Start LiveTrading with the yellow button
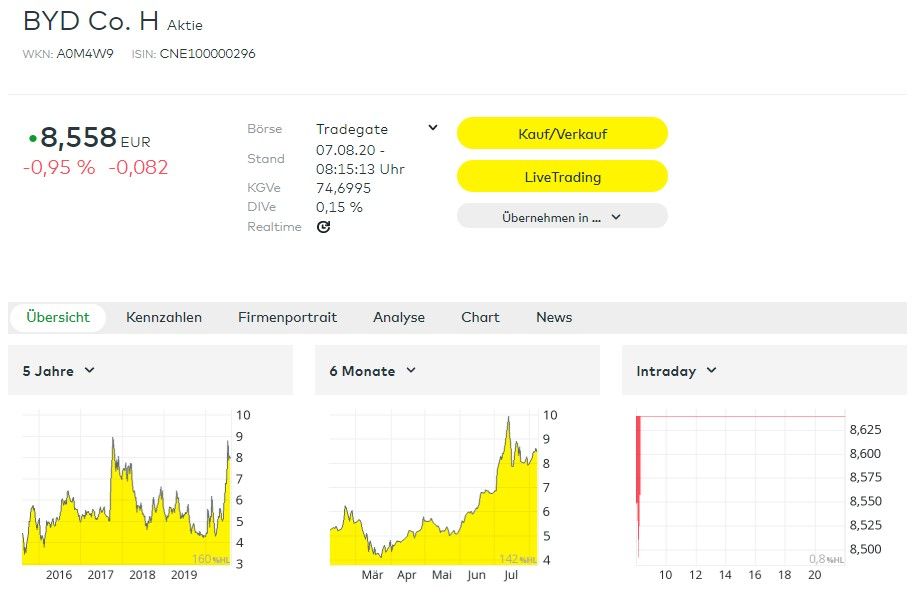The image size is (920, 596). tap(562, 177)
